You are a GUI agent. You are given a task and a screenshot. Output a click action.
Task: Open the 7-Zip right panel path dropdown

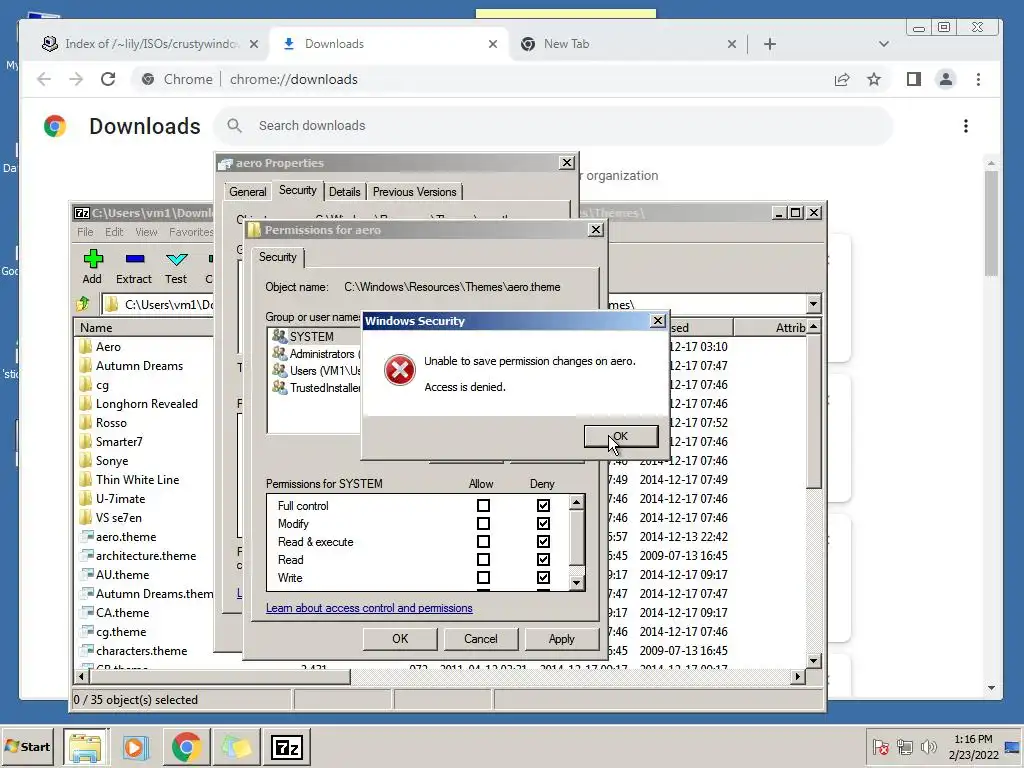click(x=813, y=304)
